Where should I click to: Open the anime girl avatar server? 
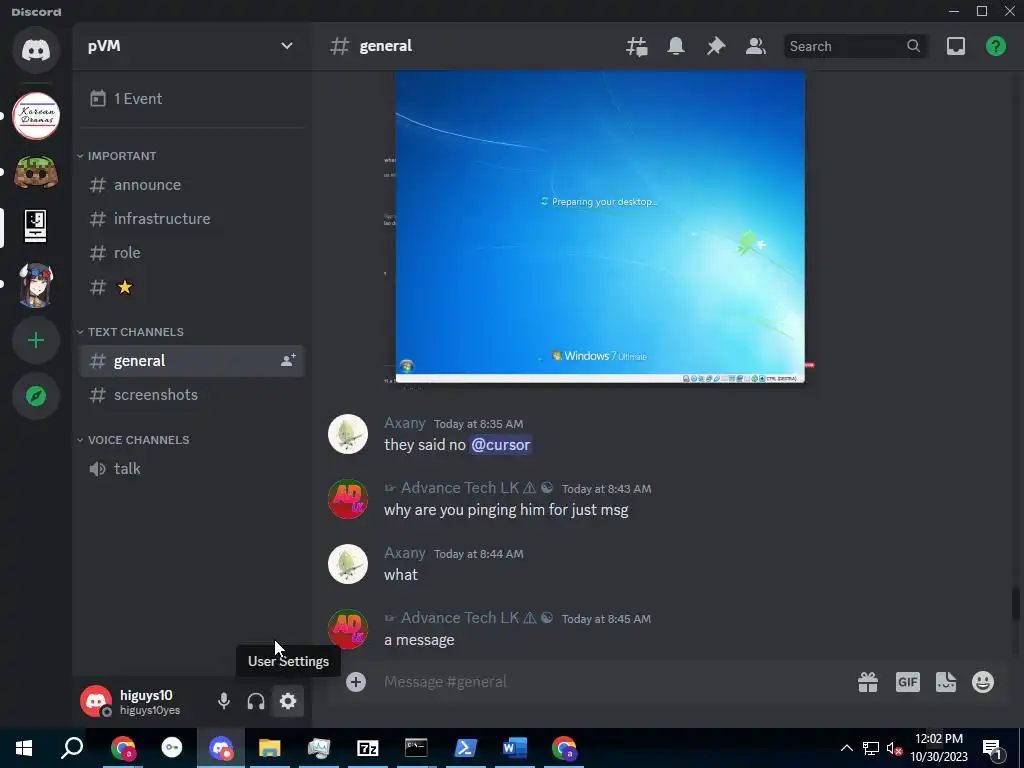(x=36, y=285)
